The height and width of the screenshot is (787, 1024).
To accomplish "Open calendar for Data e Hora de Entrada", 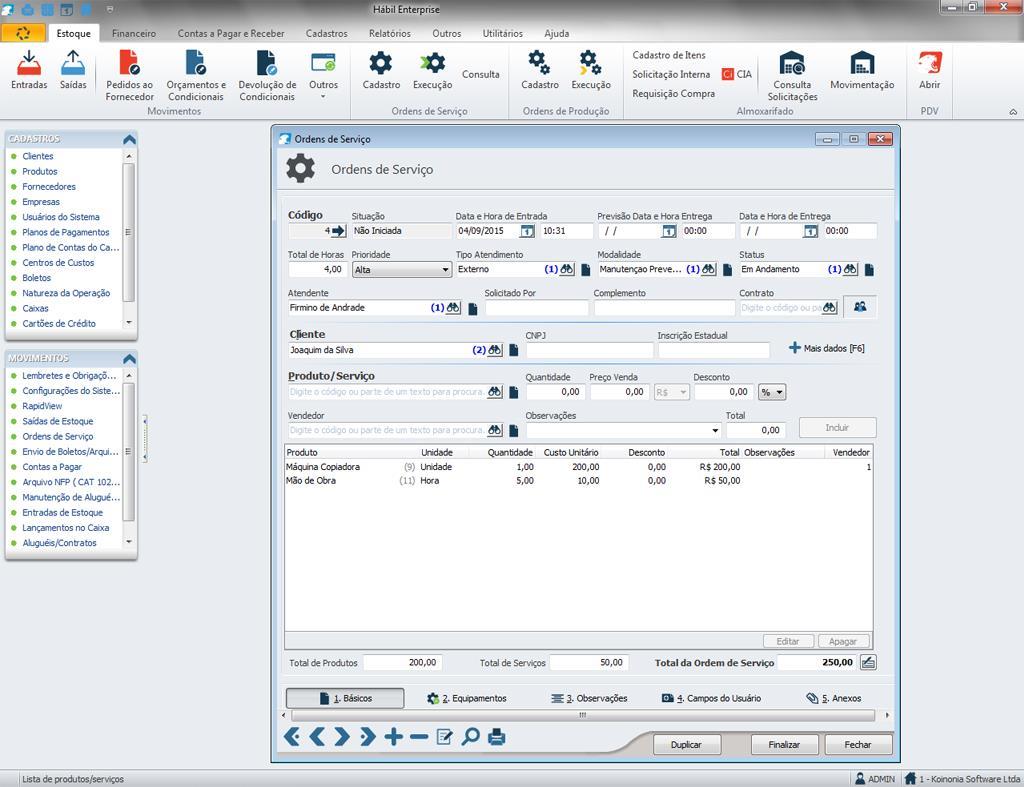I will (527, 231).
